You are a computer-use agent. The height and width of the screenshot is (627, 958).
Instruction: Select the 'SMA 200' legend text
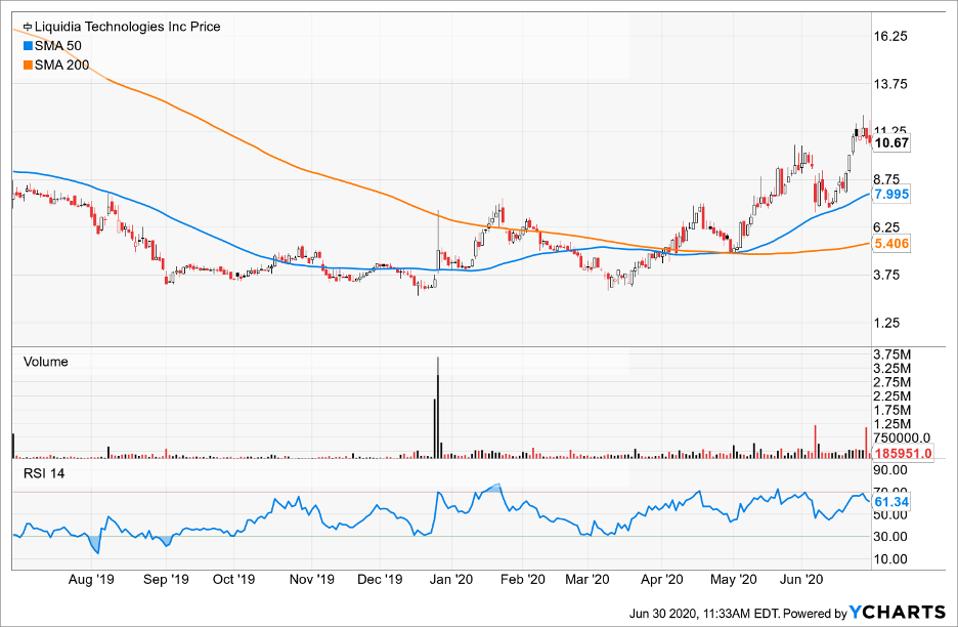pos(61,65)
